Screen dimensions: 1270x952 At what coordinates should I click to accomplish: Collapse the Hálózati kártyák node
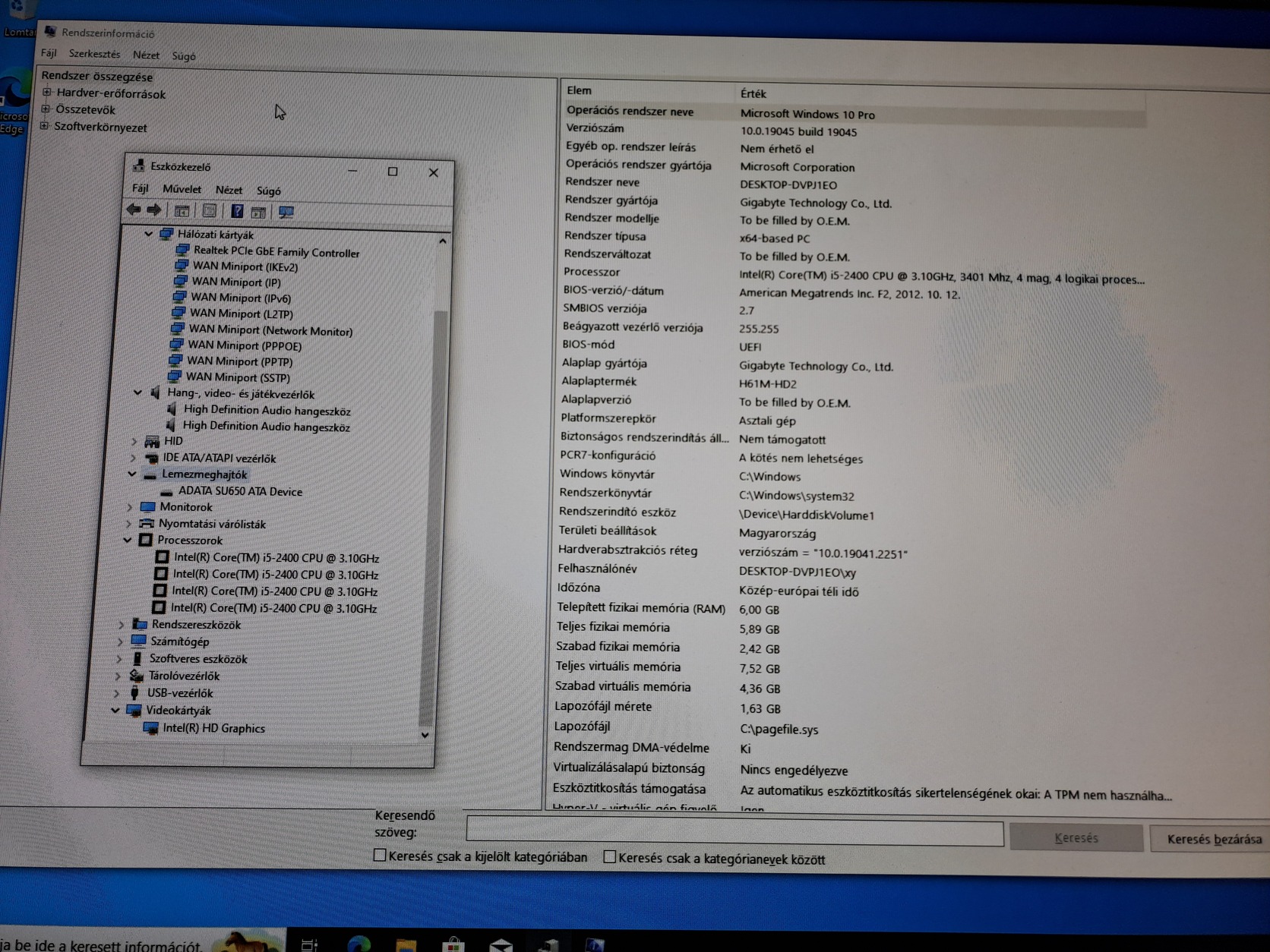point(149,234)
